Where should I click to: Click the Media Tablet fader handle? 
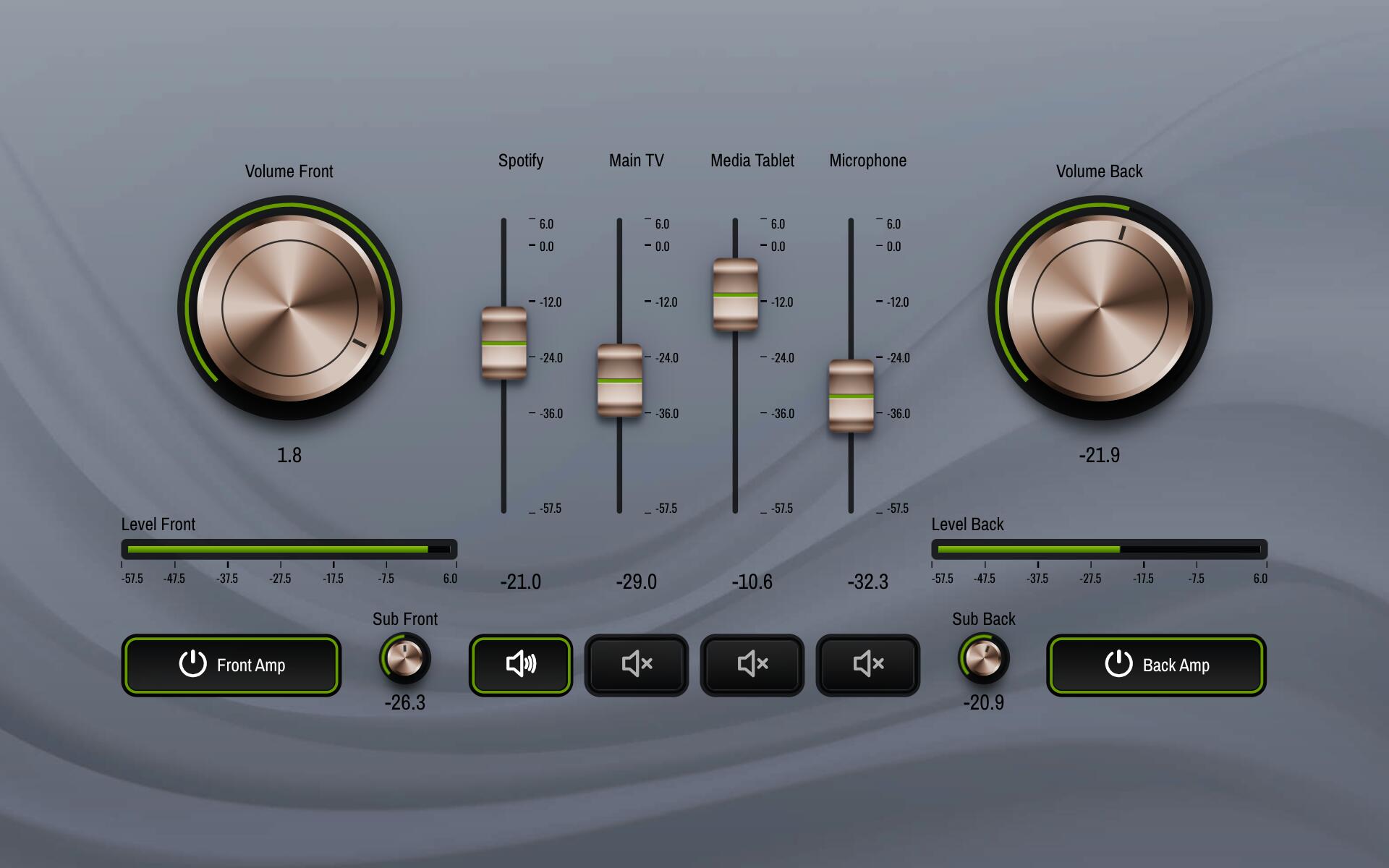pyautogui.click(x=736, y=295)
